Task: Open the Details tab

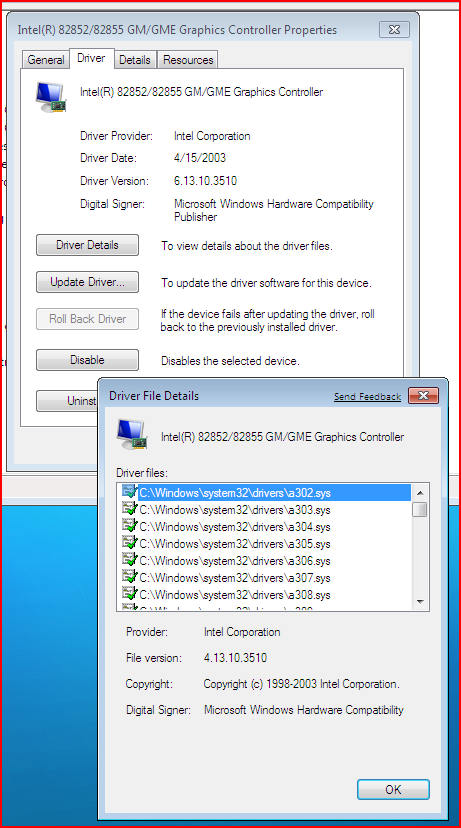Action: click(135, 60)
